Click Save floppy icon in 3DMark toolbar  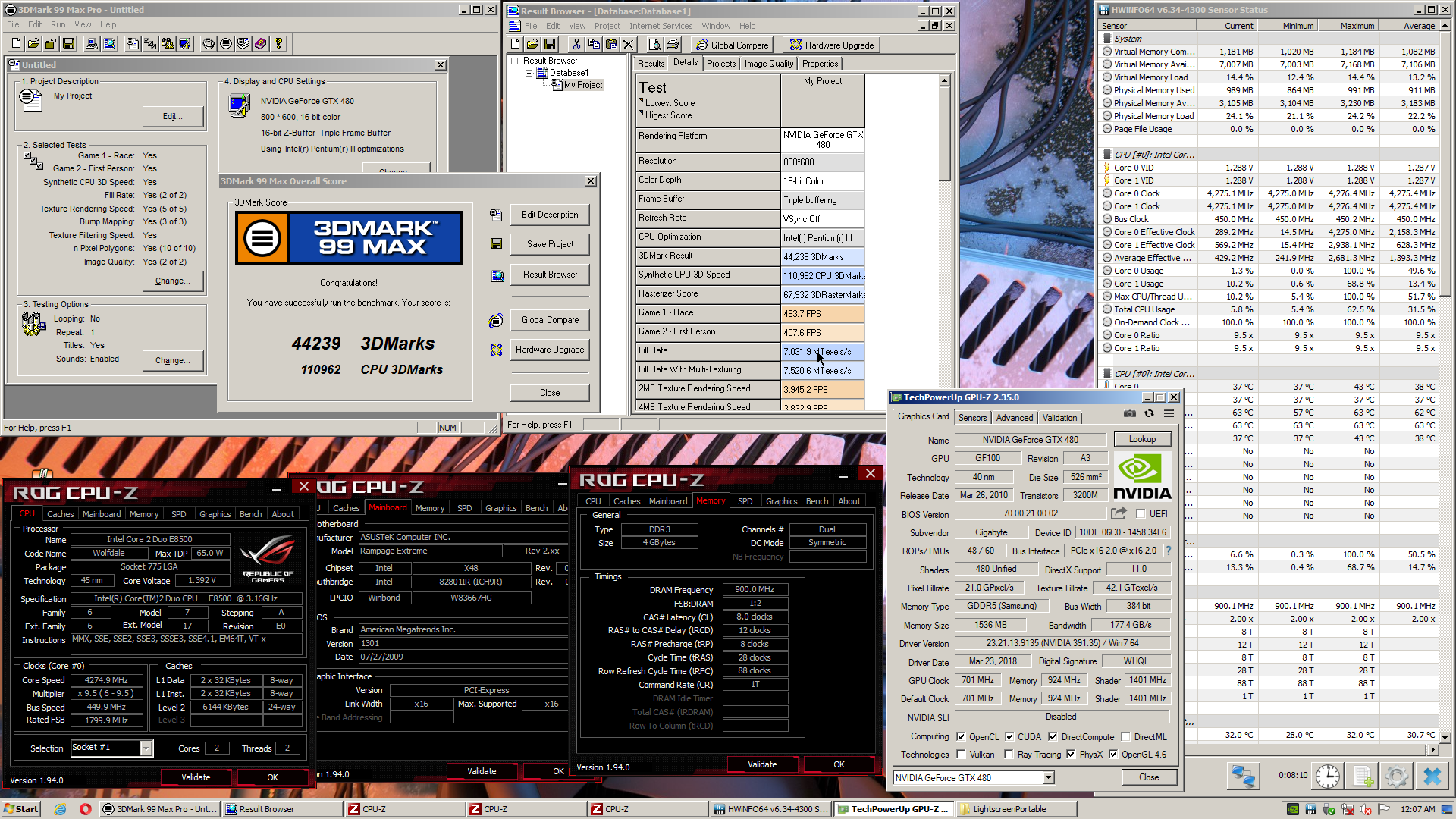pos(68,44)
